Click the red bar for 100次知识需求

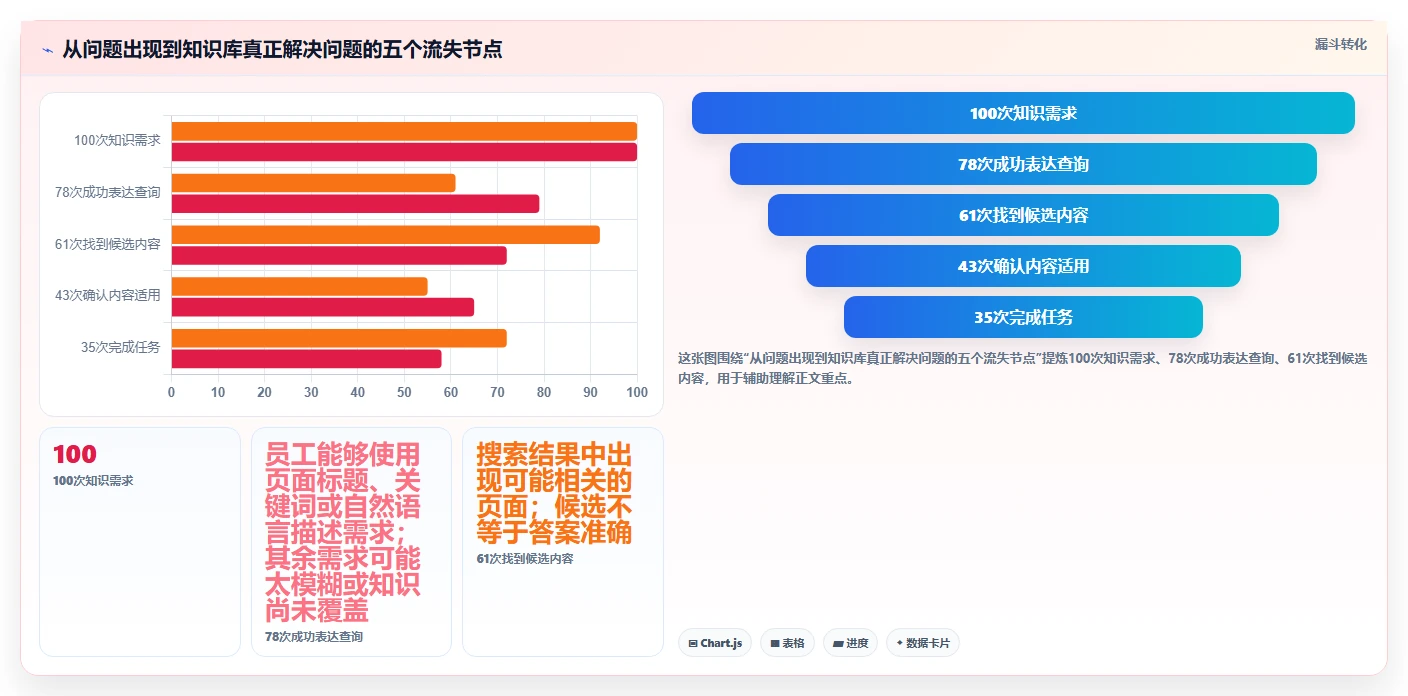click(x=404, y=152)
